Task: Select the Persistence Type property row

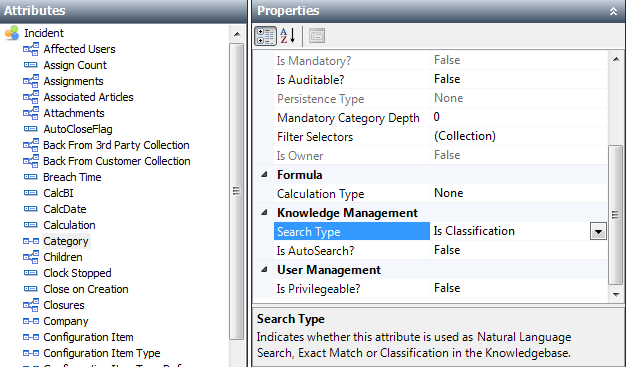Action: [x=440, y=99]
